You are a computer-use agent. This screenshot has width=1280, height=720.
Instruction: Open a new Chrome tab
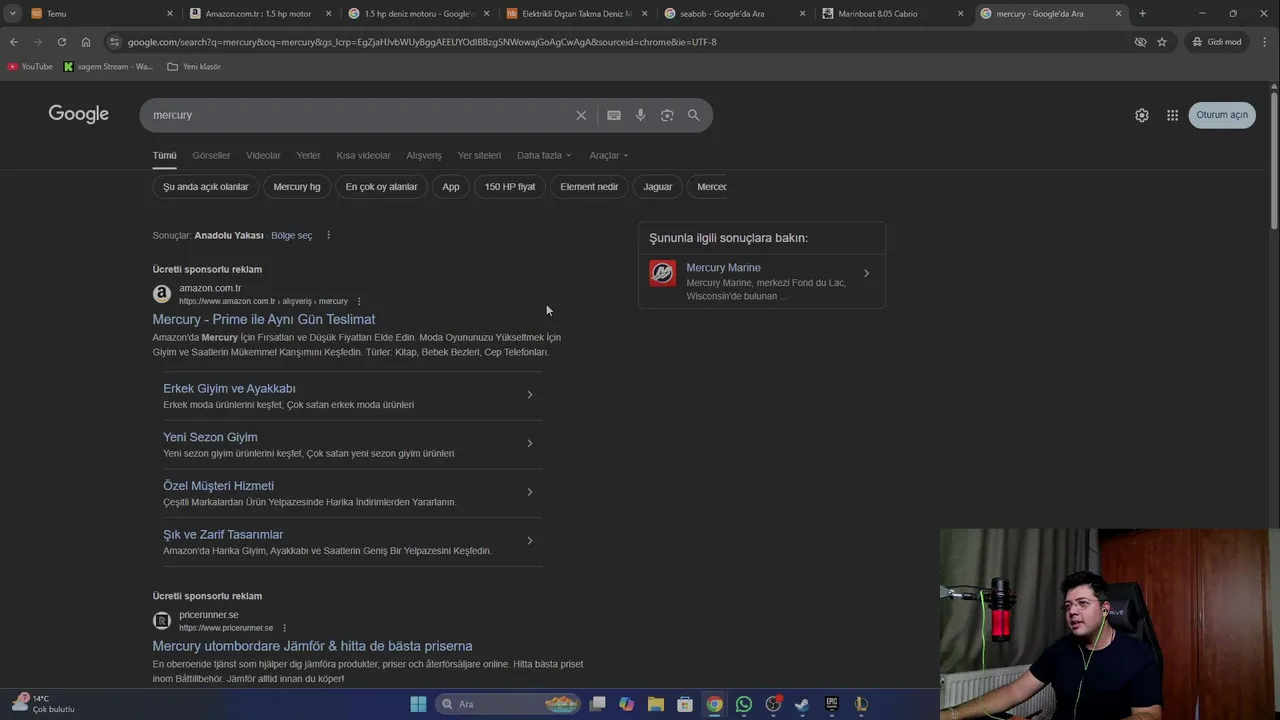point(1142,14)
